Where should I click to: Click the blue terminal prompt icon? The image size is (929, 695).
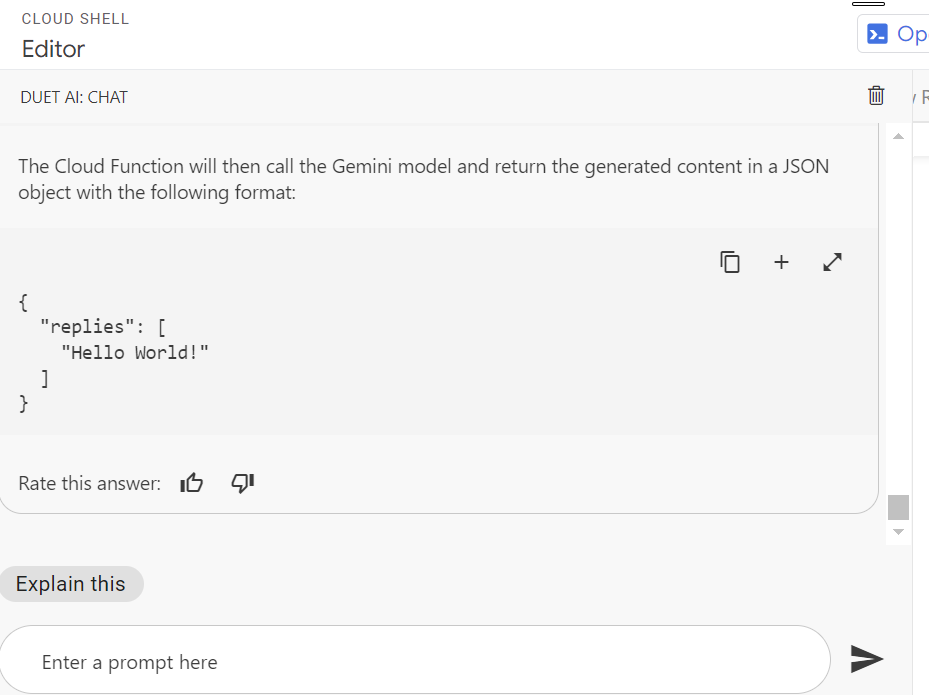[877, 34]
